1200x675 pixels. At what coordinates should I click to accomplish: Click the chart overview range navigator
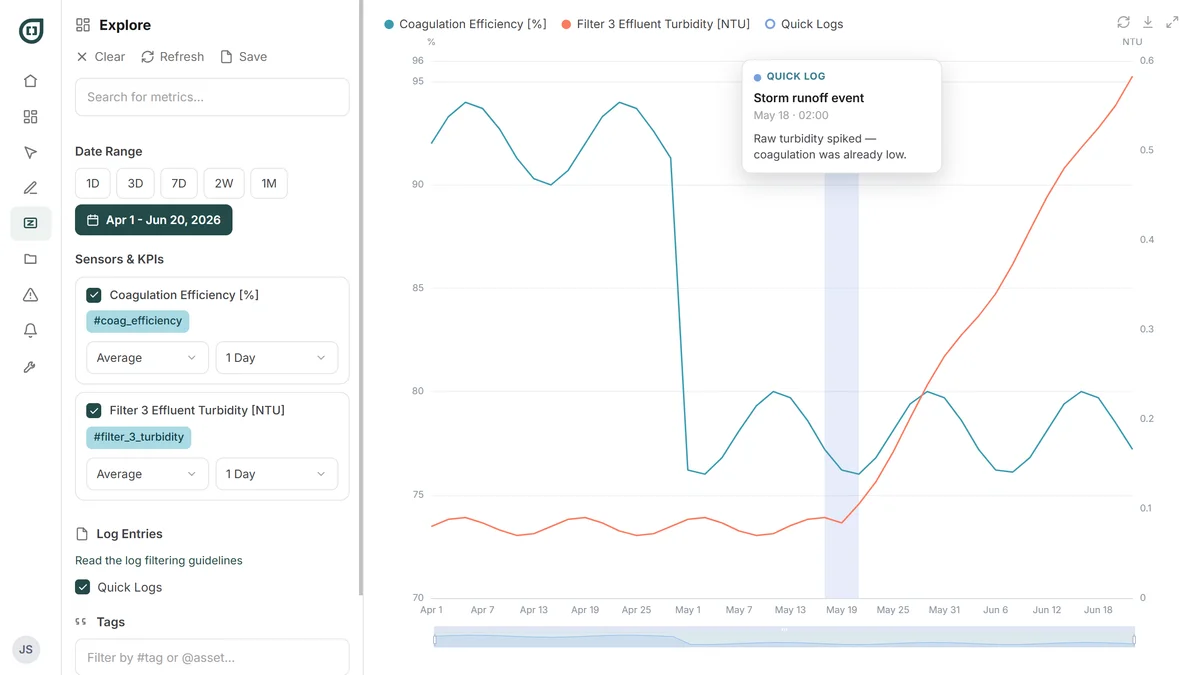(x=784, y=636)
